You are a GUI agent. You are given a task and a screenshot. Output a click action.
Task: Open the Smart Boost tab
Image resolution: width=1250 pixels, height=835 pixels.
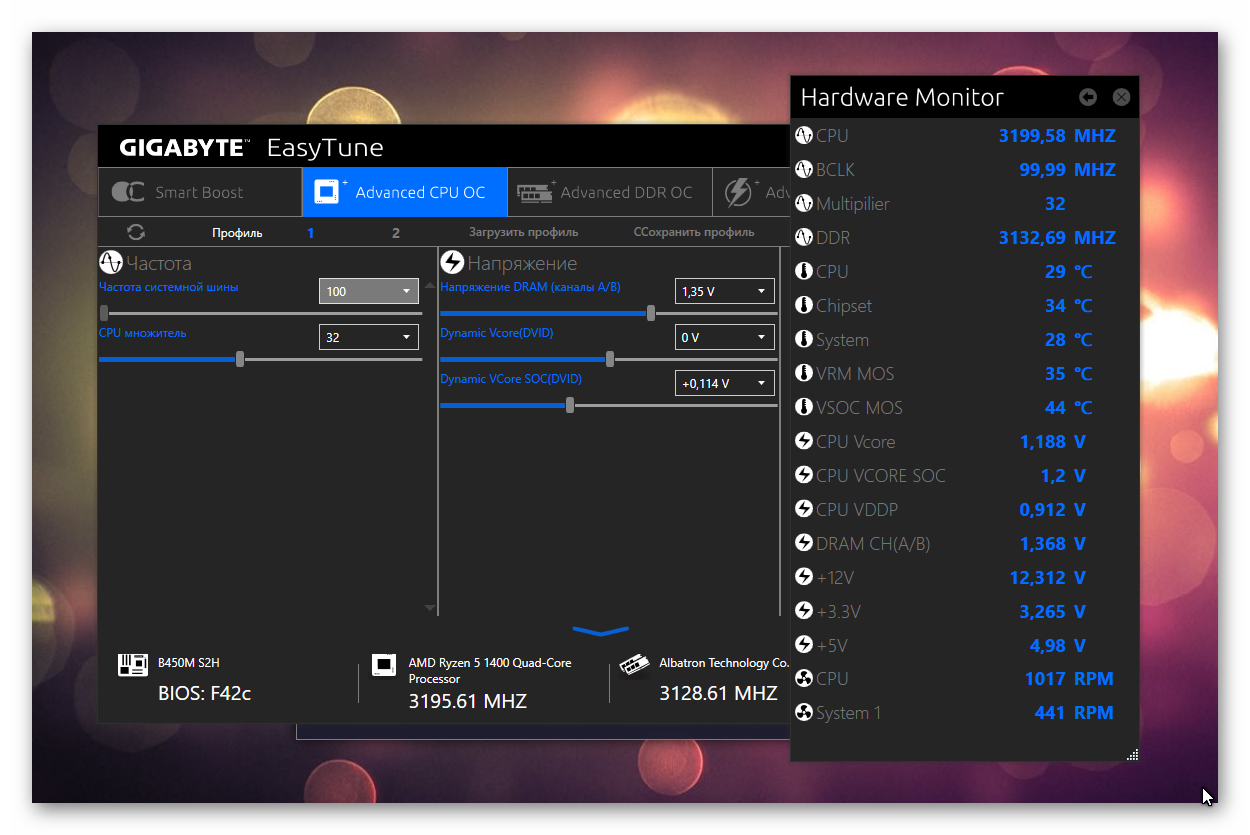200,192
